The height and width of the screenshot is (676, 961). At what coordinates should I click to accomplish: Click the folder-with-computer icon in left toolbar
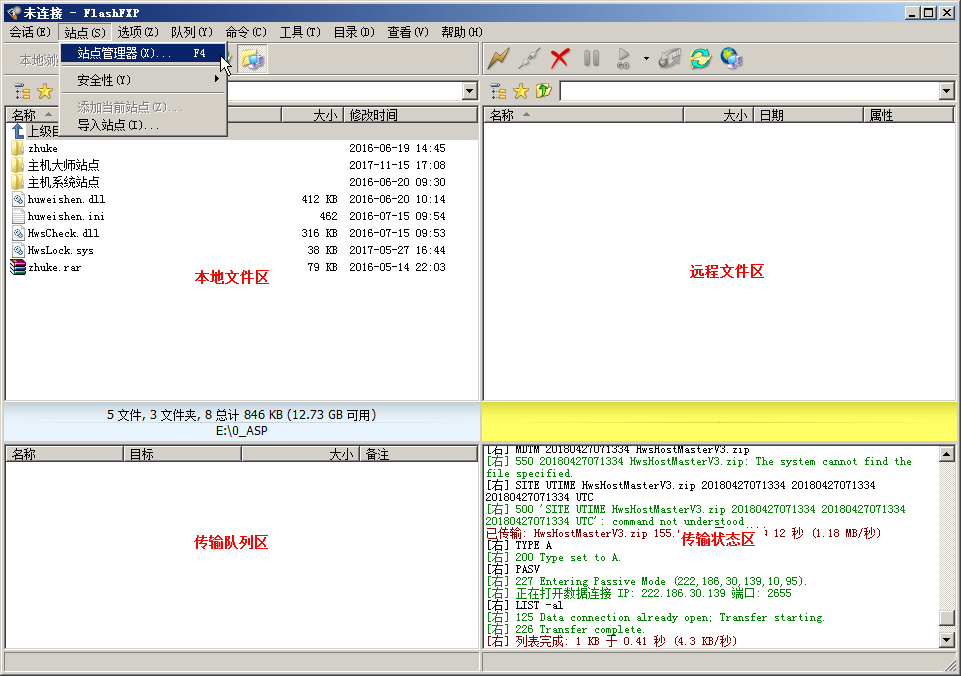click(x=252, y=59)
